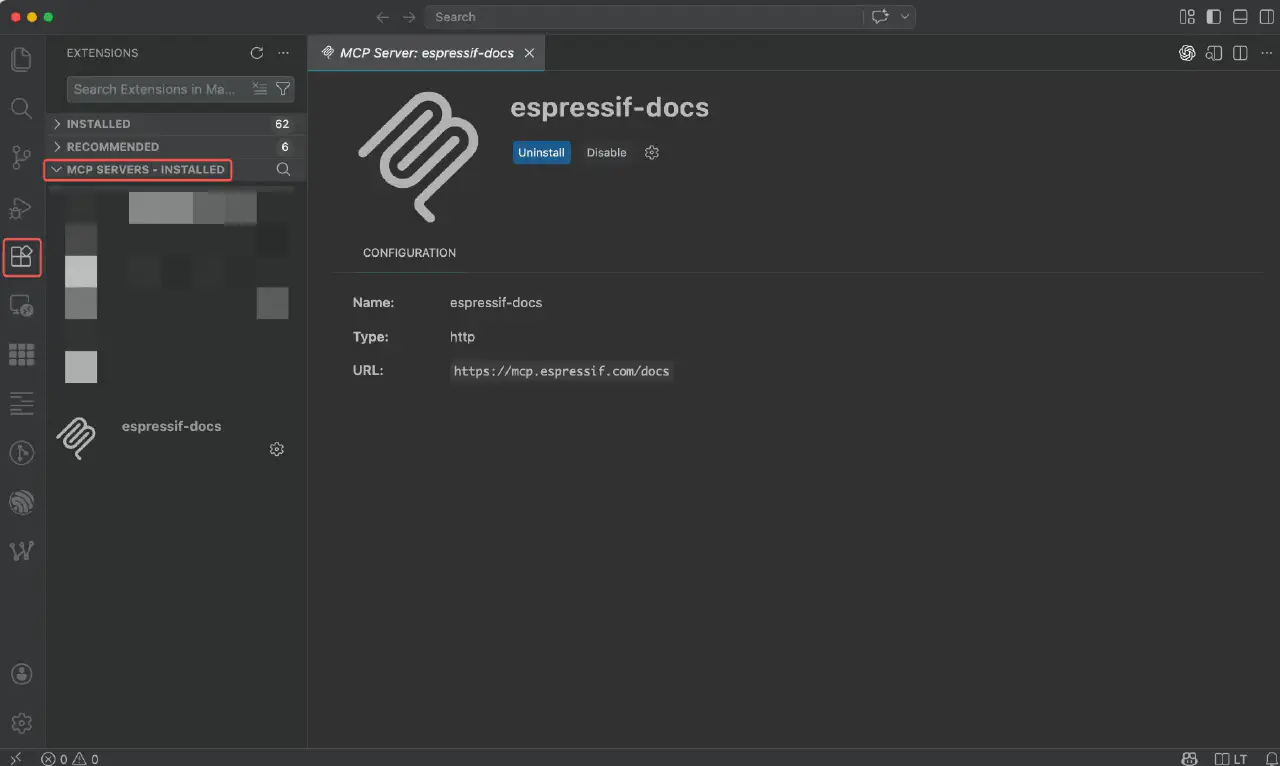Select the Extensions view icon
1280x766 pixels.
click(x=21, y=257)
